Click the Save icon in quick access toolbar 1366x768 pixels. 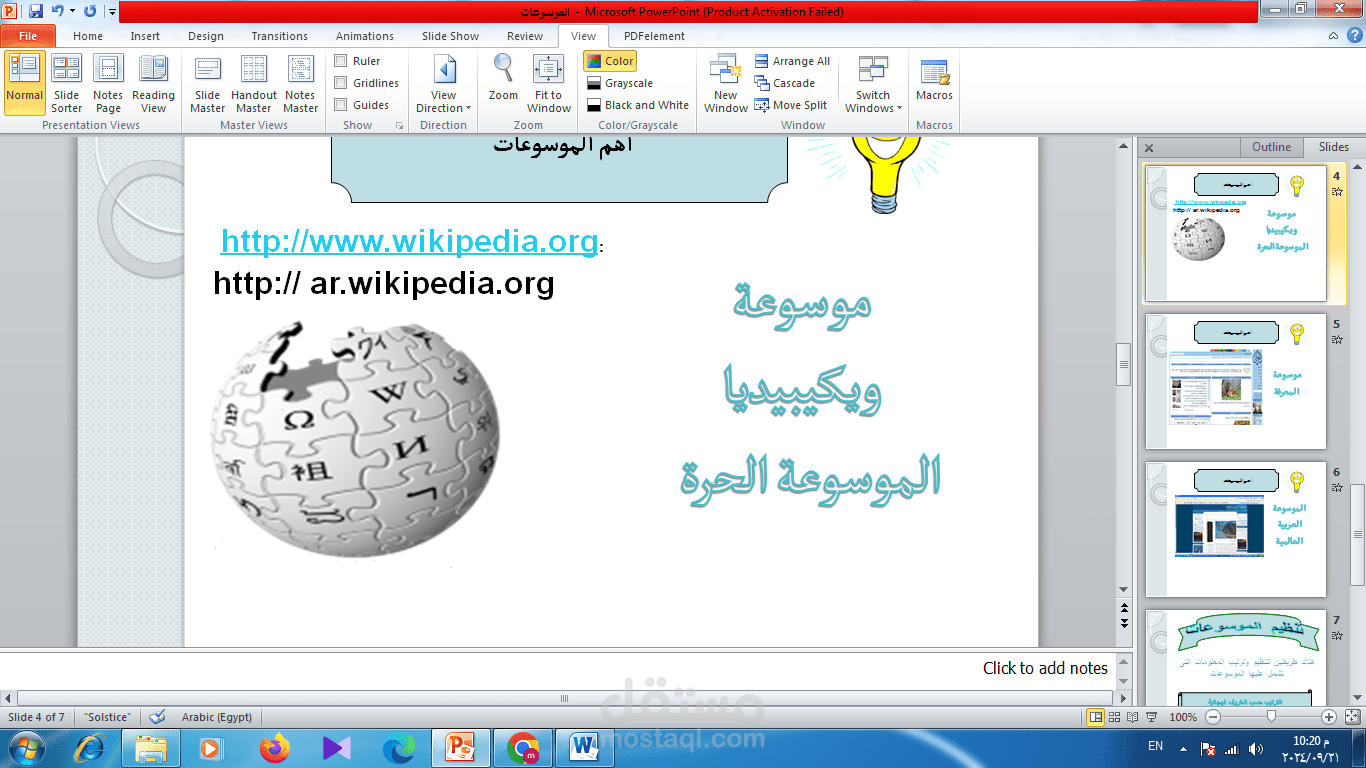tap(36, 11)
